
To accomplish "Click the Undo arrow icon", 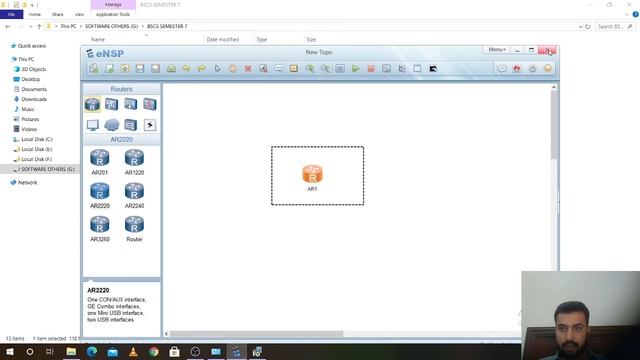I will (x=186, y=69).
